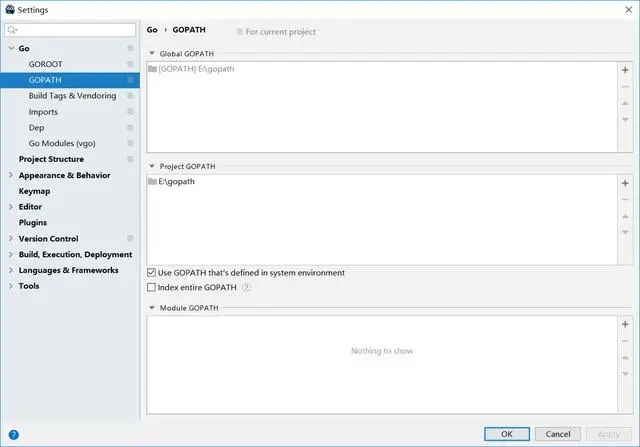Click move down arrow in Project GOPATH

click(x=625, y=231)
